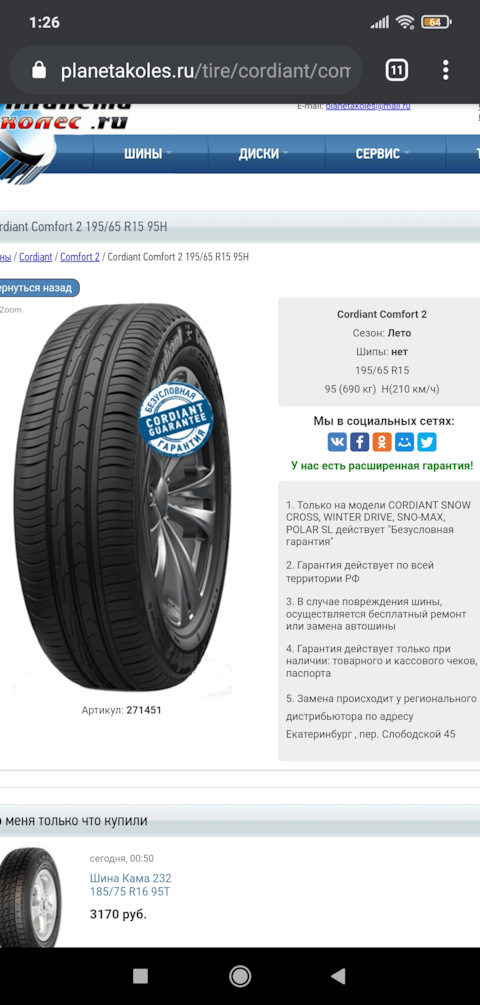This screenshot has height=1005, width=480.
Task: Tap Android home circle button
Action: point(240,976)
